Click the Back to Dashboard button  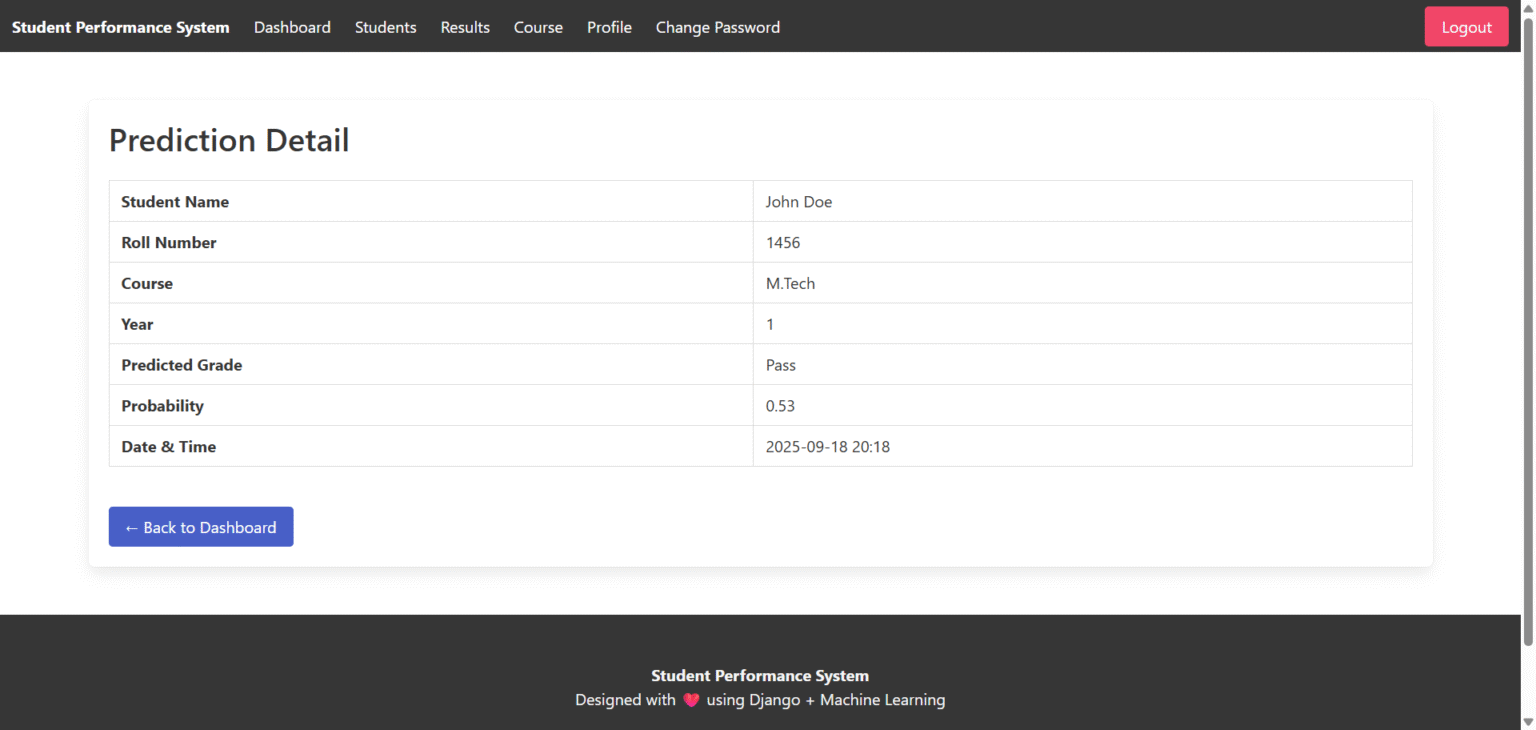pos(200,527)
